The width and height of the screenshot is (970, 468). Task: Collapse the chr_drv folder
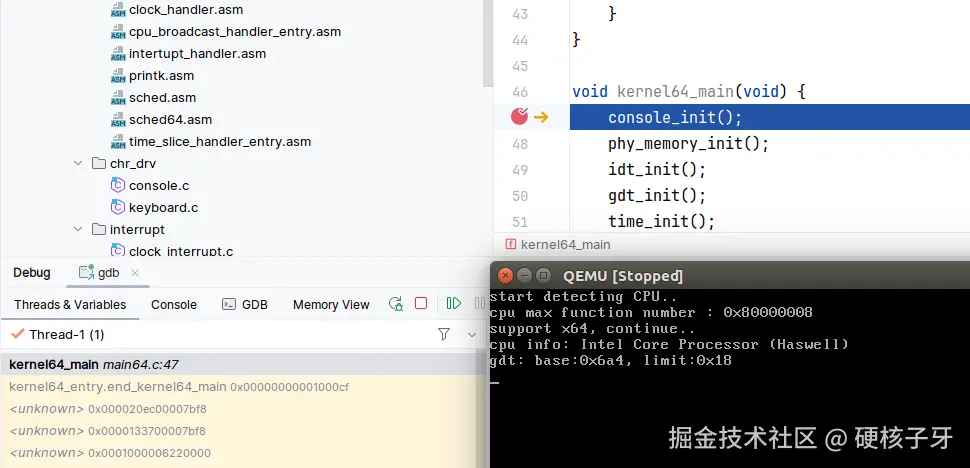(x=78, y=163)
